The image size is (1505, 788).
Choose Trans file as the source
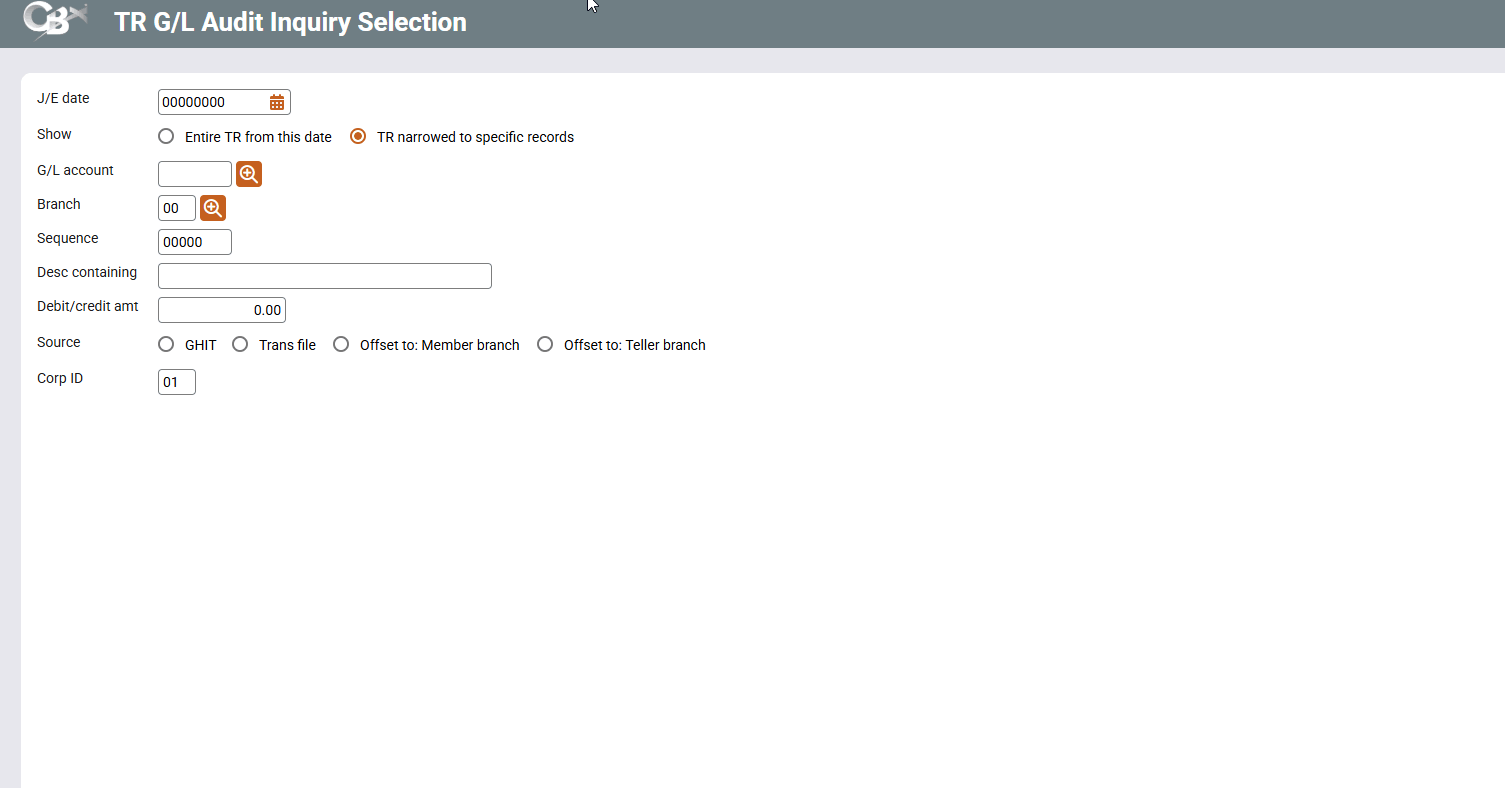pos(240,345)
